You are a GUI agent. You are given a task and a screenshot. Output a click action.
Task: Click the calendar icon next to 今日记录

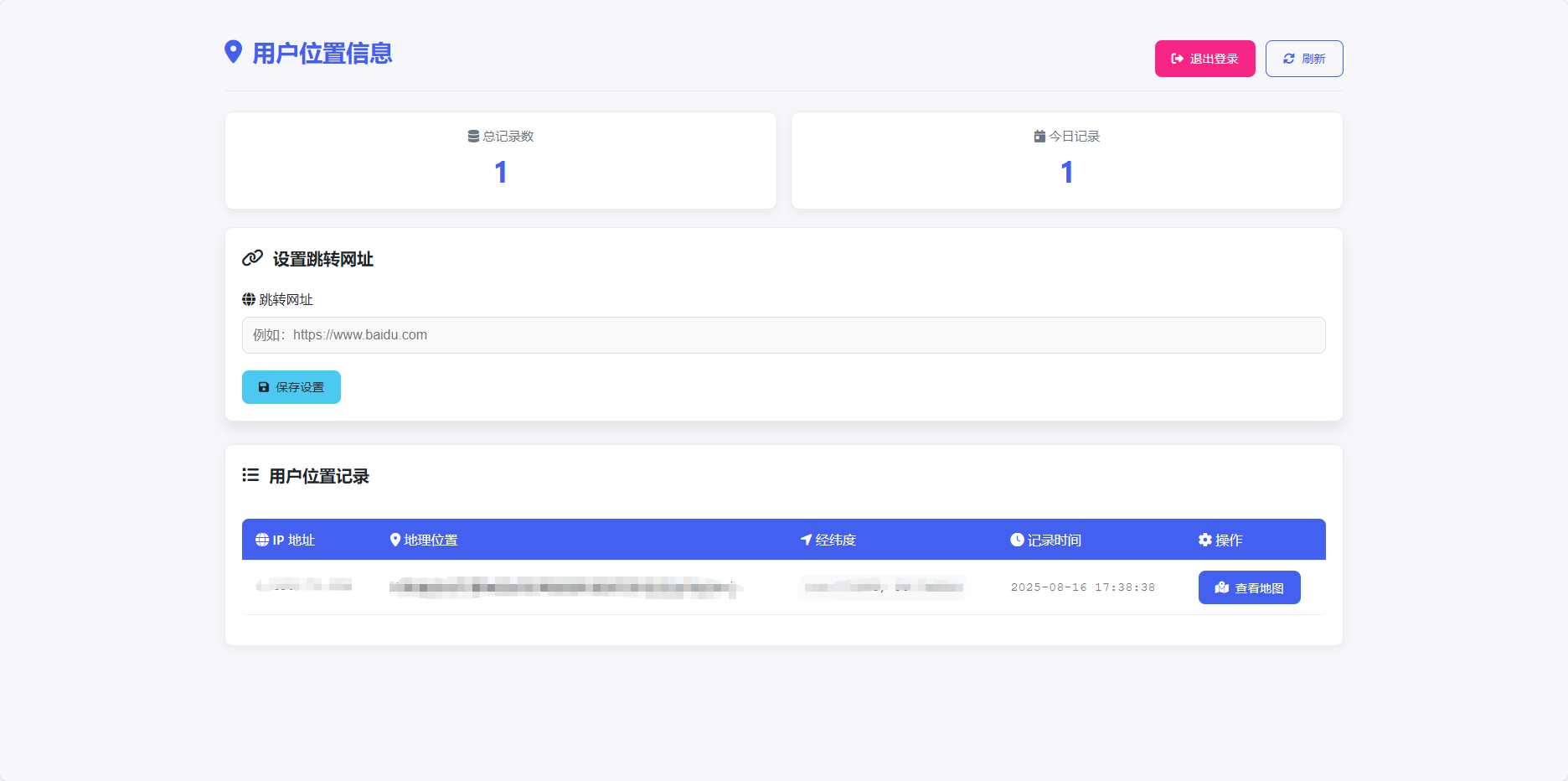click(1039, 137)
